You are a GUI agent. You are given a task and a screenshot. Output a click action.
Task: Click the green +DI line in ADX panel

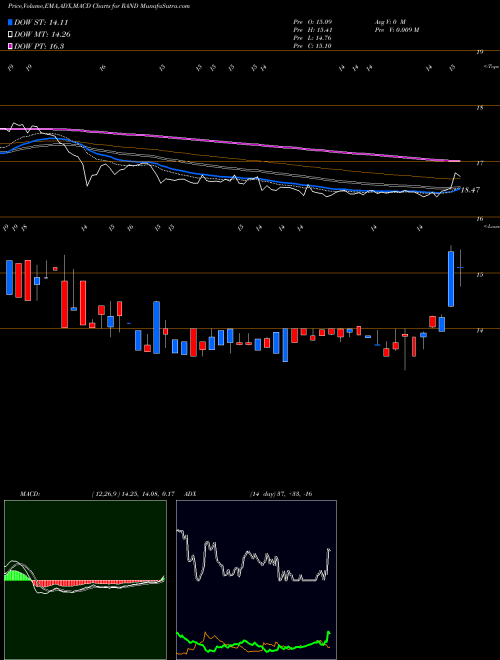(253, 644)
